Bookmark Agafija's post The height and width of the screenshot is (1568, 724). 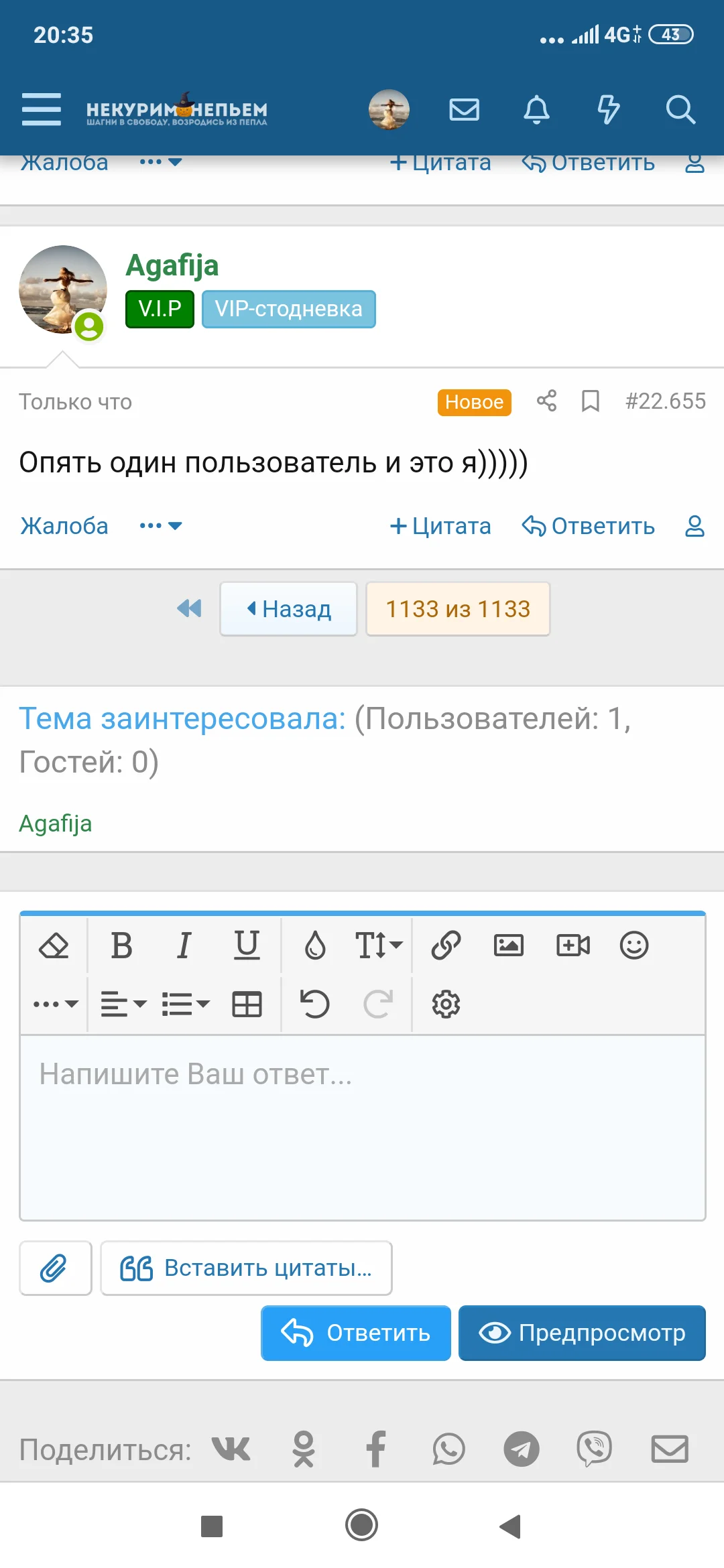pos(590,401)
